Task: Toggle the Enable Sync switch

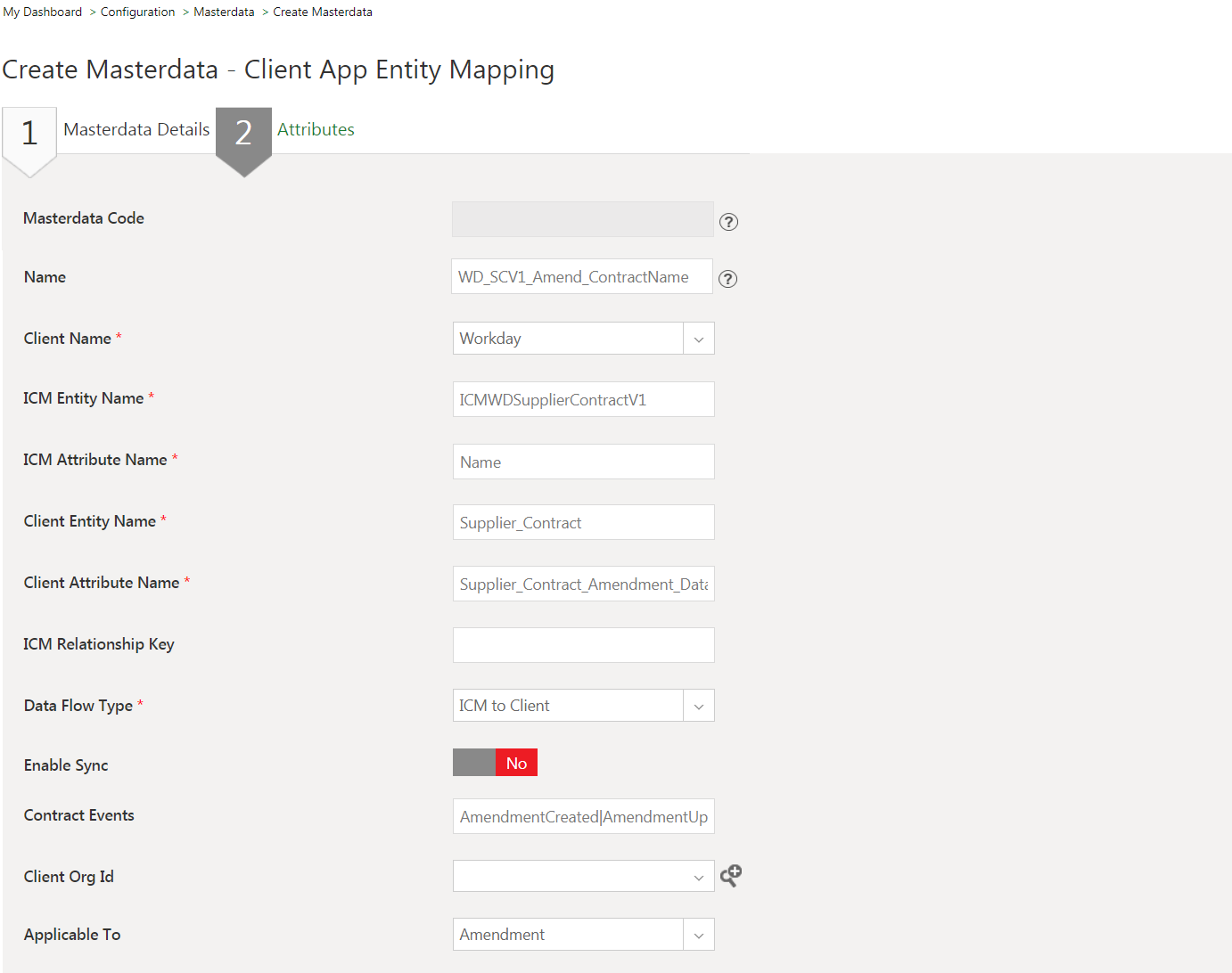Action: [495, 763]
